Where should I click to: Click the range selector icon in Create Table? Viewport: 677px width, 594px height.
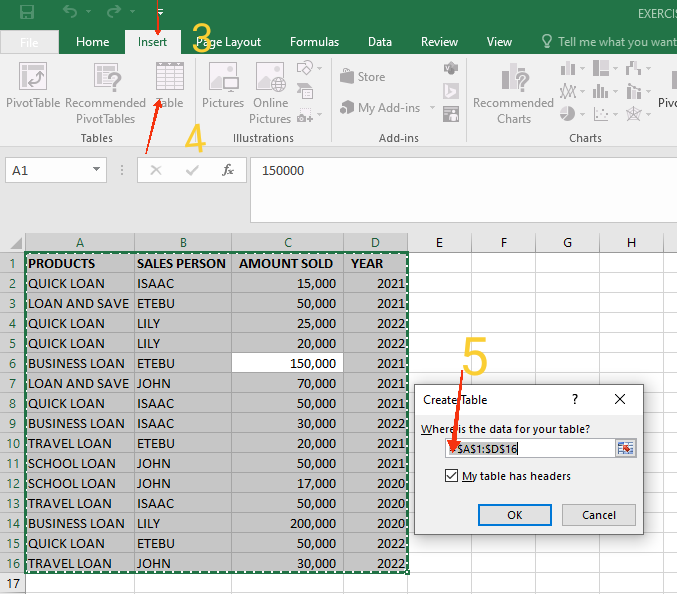pos(625,449)
